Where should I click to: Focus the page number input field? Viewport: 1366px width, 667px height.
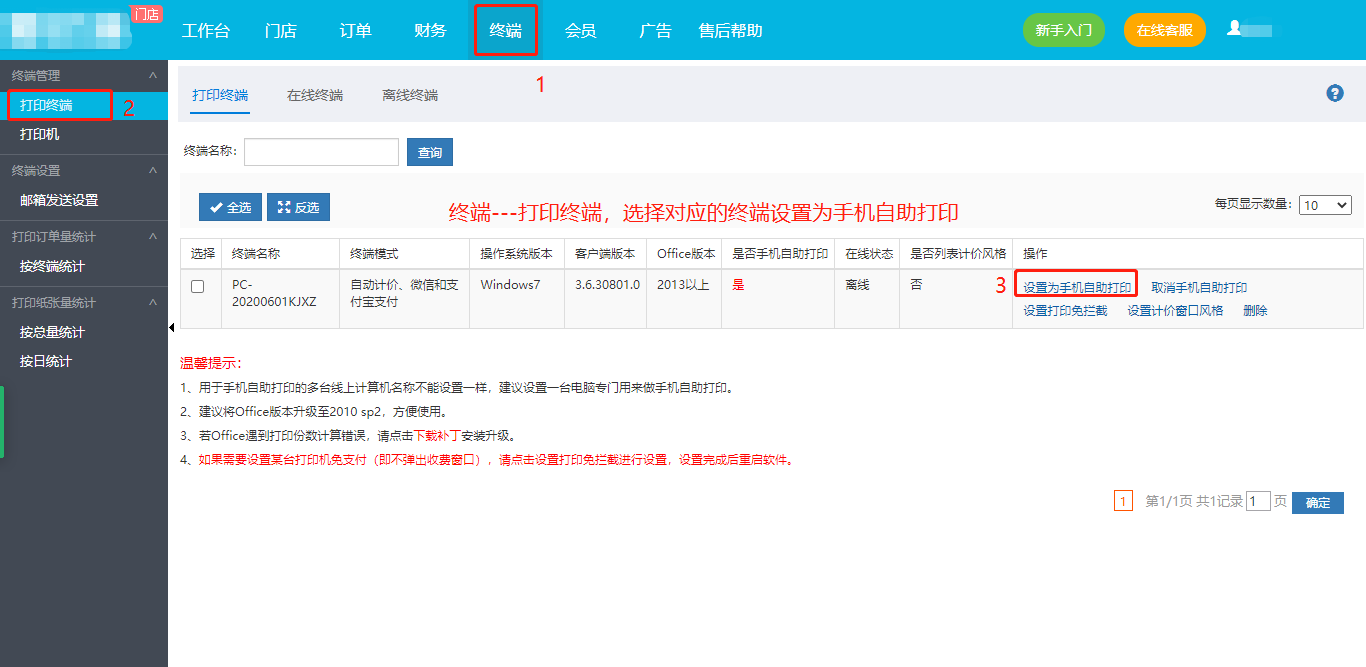[1258, 502]
